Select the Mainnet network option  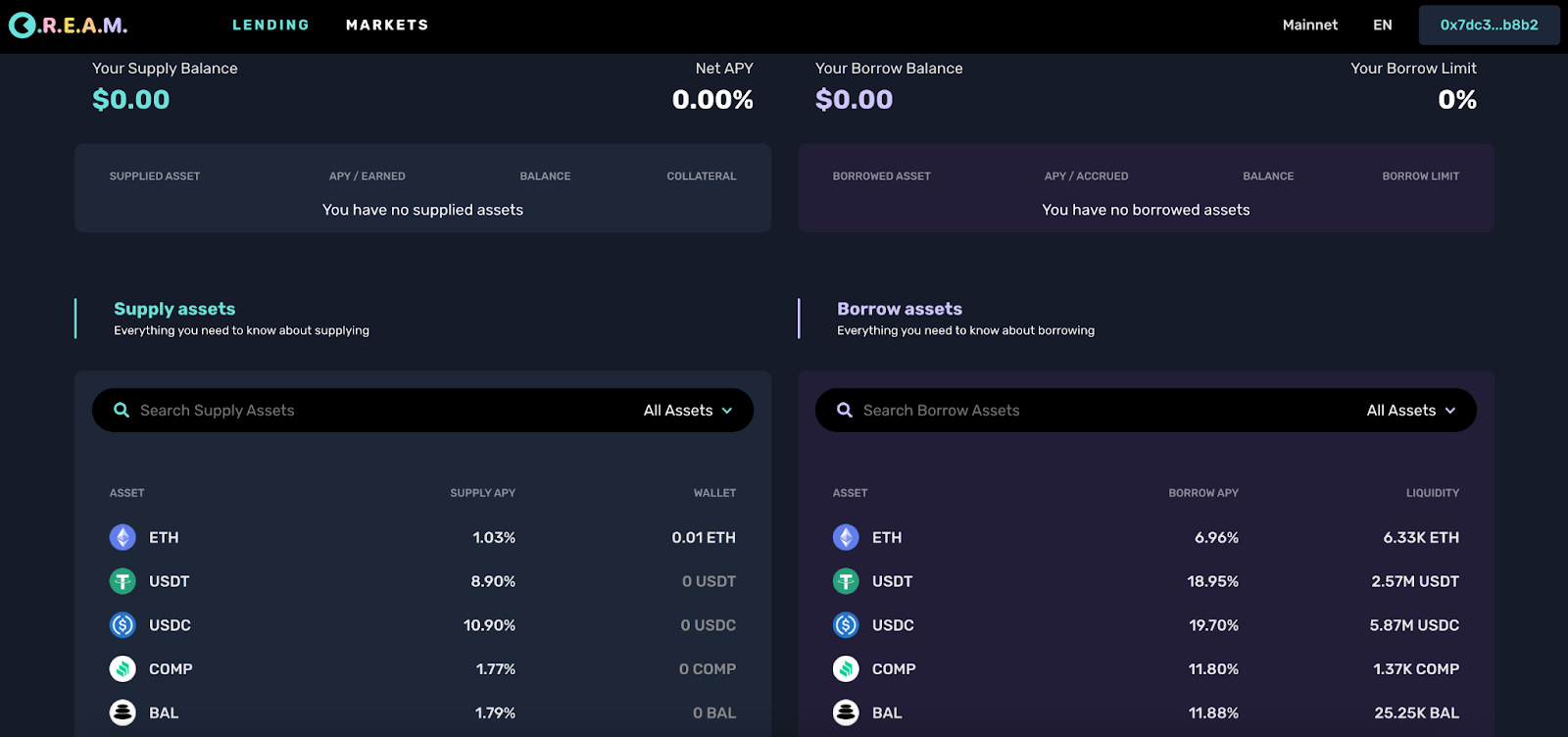[1310, 25]
